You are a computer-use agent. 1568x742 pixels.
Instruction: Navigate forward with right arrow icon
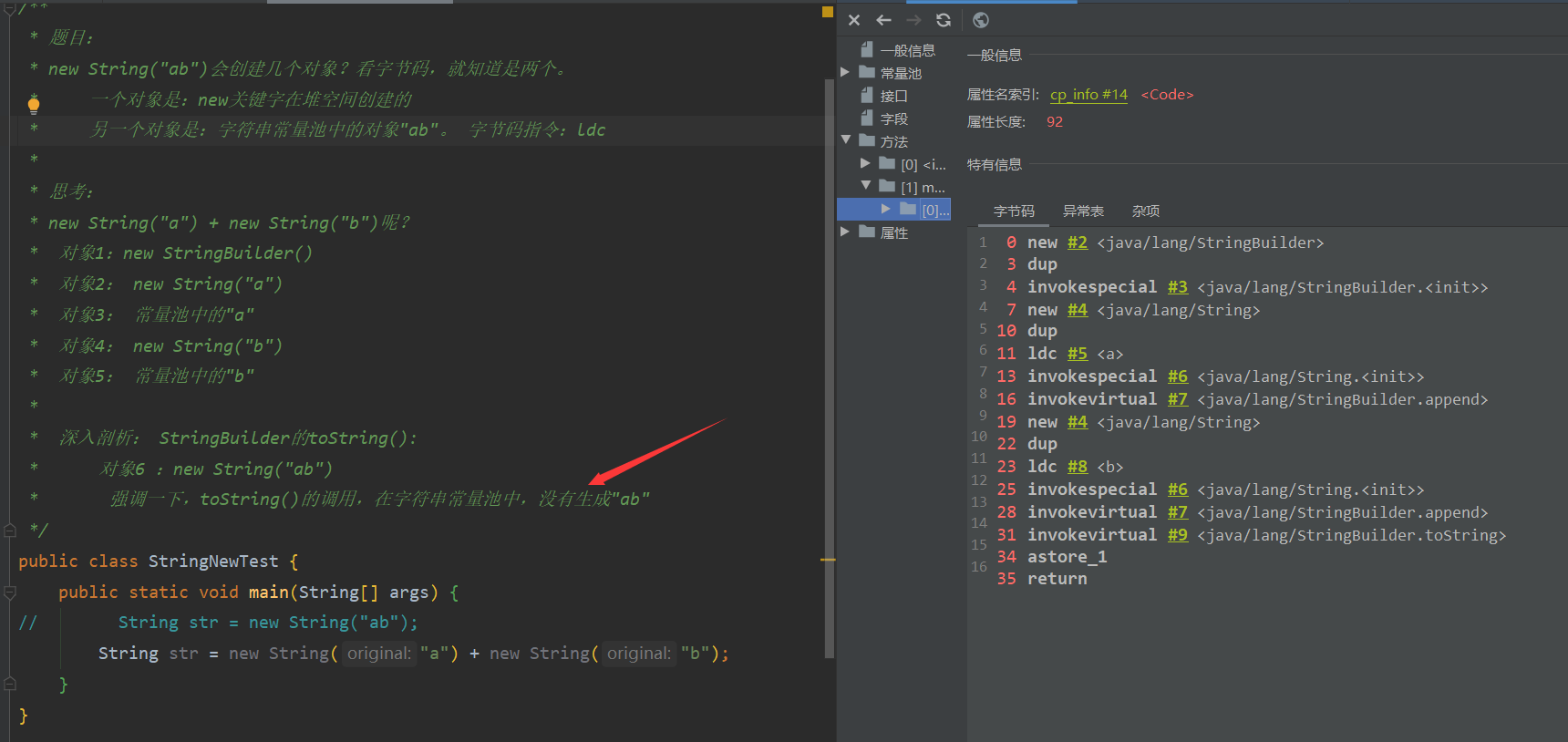click(x=913, y=20)
